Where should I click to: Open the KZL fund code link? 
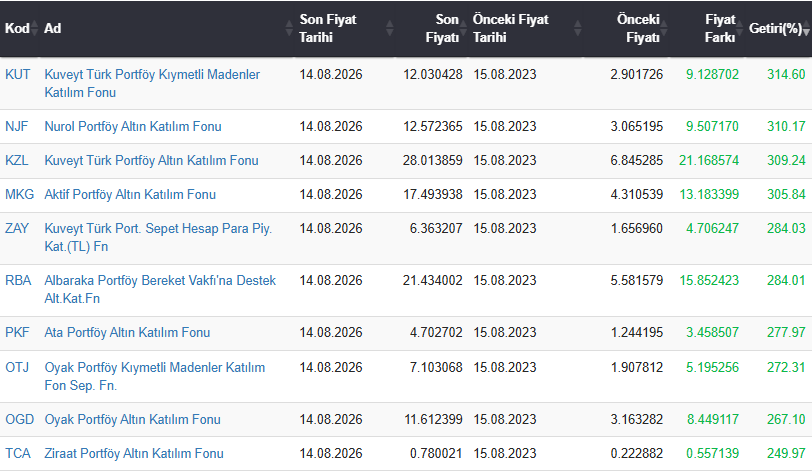pyautogui.click(x=17, y=160)
